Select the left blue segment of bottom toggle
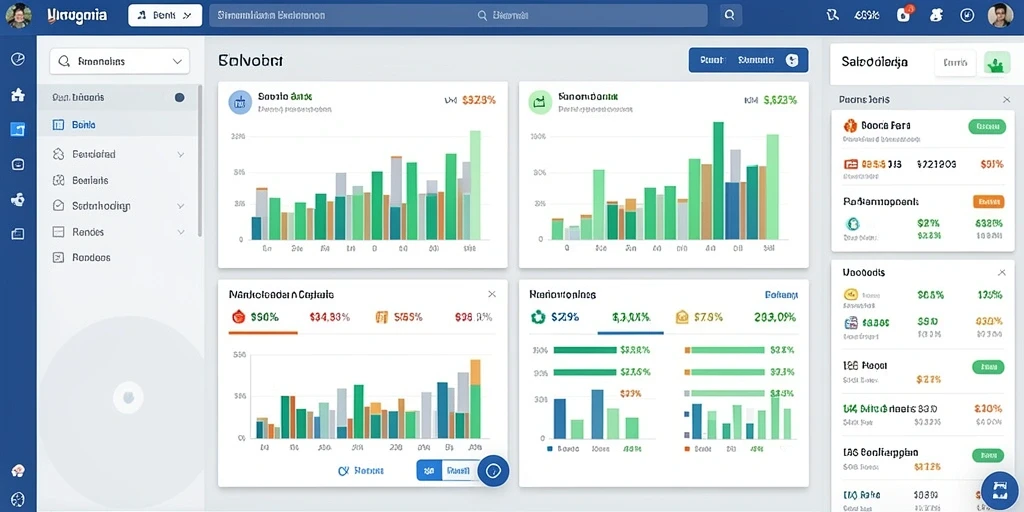The width and height of the screenshot is (1024, 512). click(x=429, y=470)
